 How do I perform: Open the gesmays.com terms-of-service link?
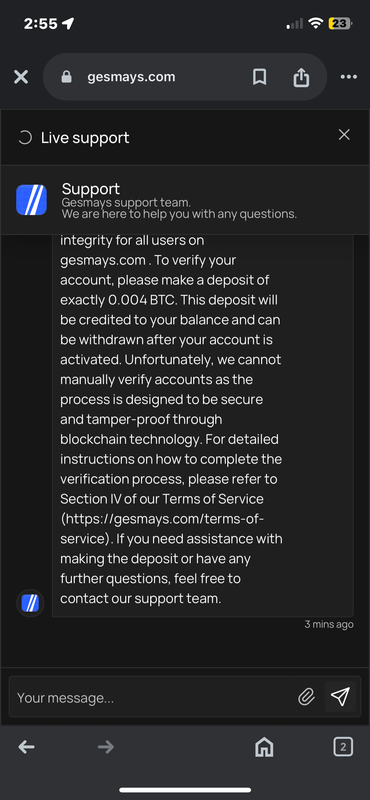click(164, 529)
